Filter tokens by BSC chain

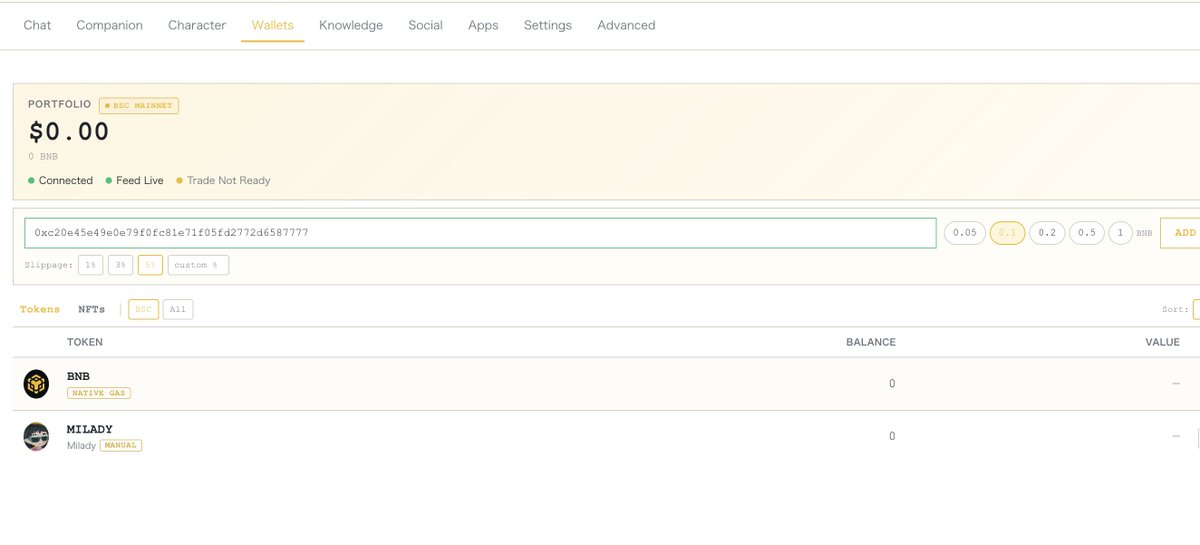(x=143, y=310)
